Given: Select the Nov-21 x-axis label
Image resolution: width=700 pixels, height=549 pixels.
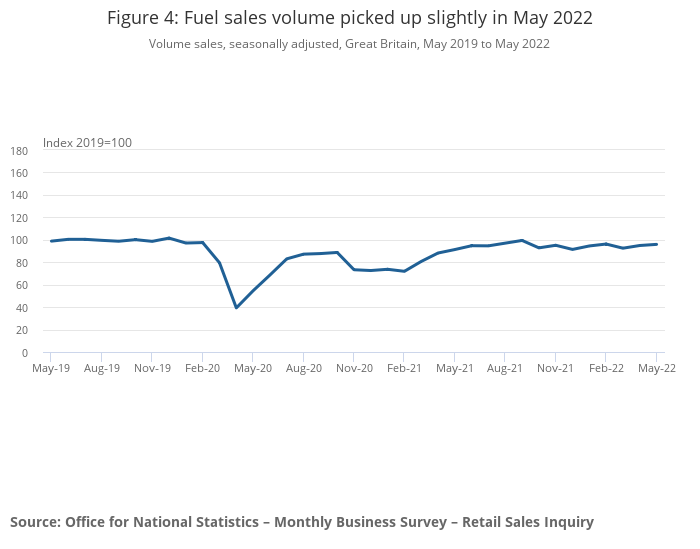Looking at the screenshot, I should pos(556,368).
